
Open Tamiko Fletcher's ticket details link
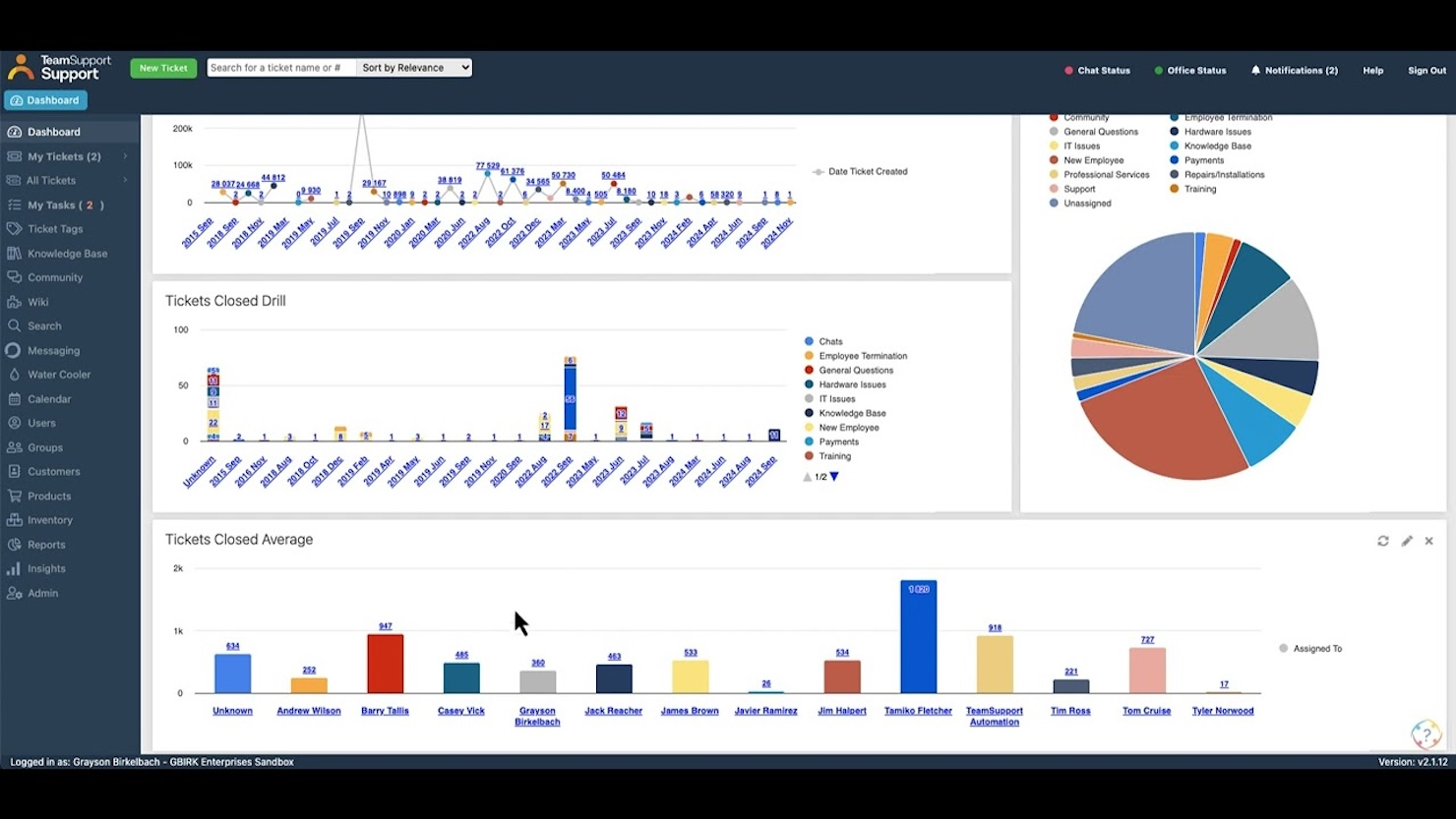pyautogui.click(x=917, y=710)
